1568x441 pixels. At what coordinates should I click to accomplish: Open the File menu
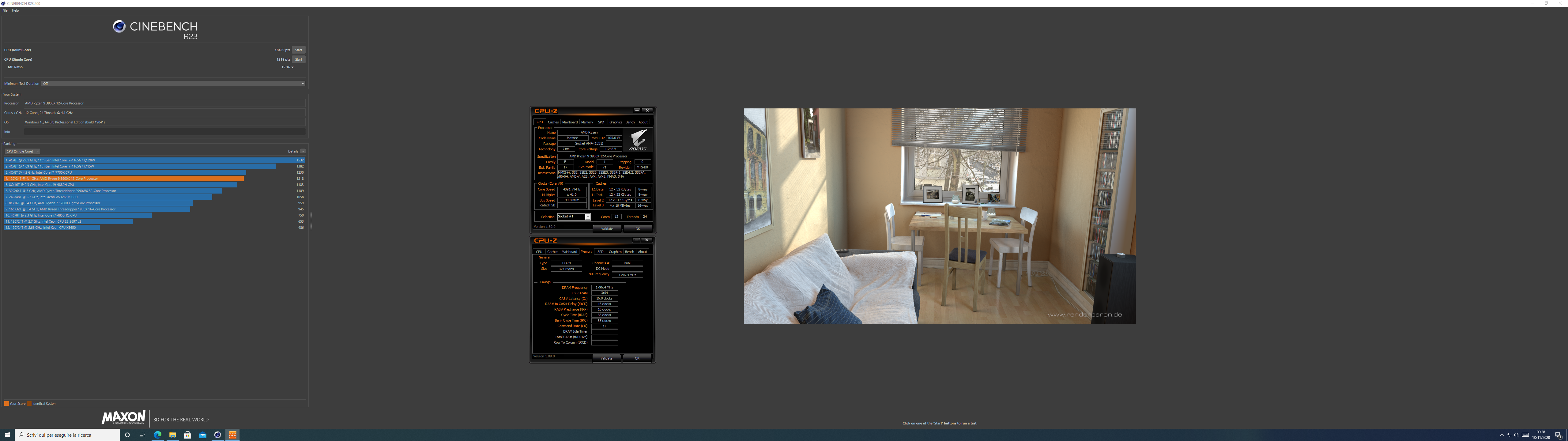tap(5, 10)
